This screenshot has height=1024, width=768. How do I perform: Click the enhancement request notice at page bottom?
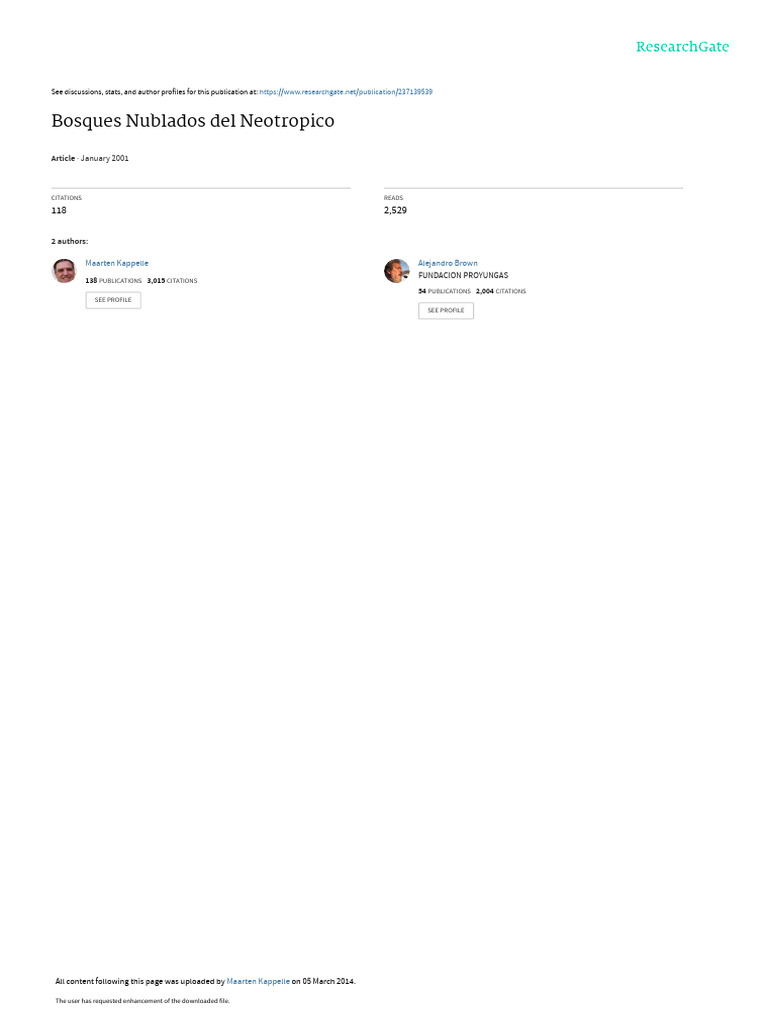point(142,1000)
